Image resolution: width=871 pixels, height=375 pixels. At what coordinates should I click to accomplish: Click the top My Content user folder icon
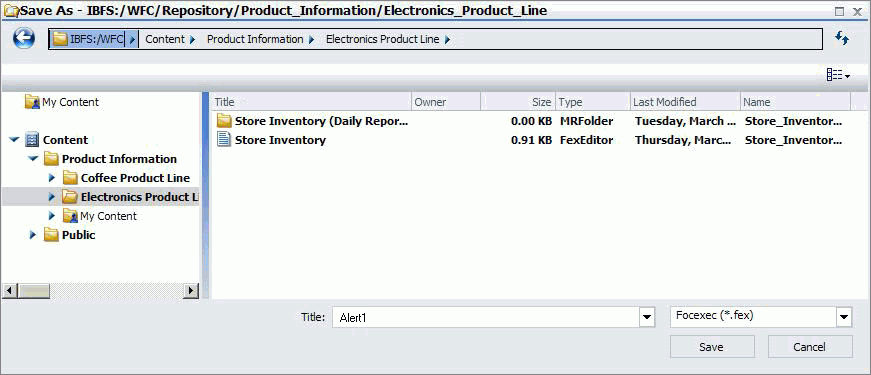[32, 102]
